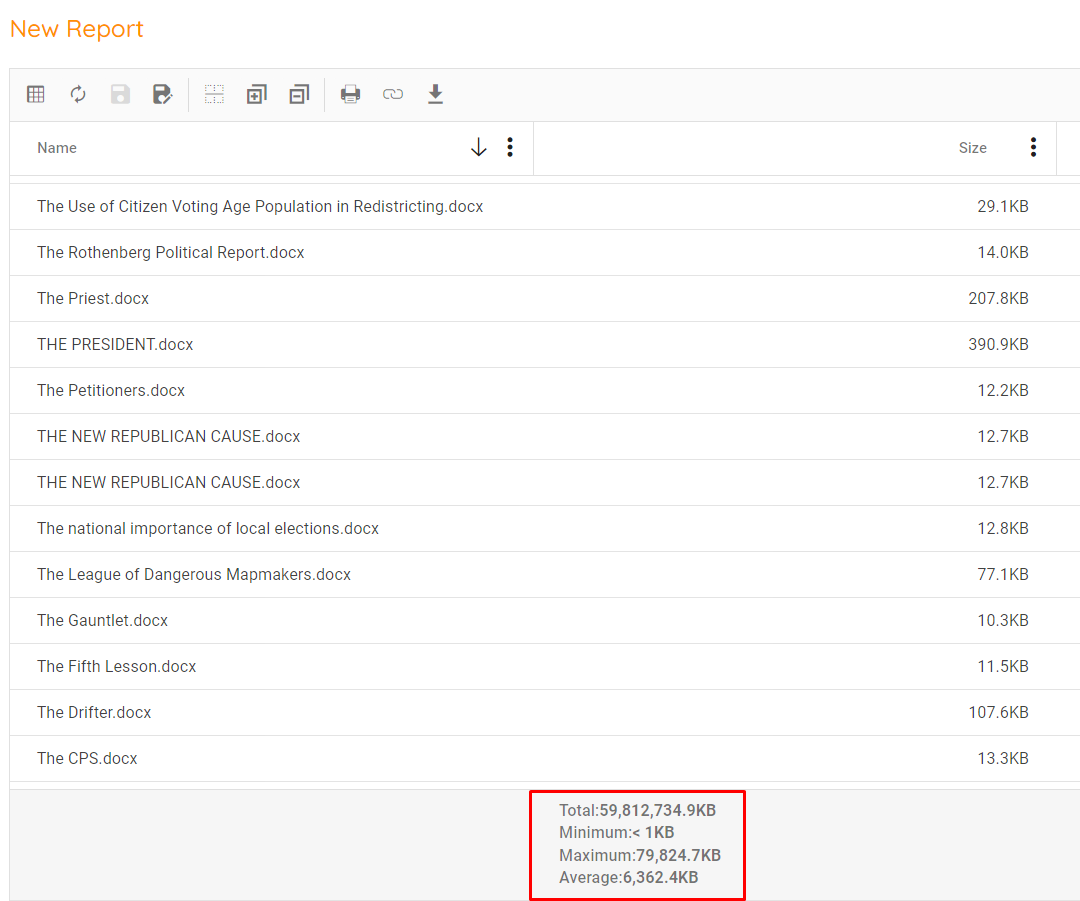Viewport: 1080px width, 901px height.
Task: Refresh the report data
Action: click(78, 94)
